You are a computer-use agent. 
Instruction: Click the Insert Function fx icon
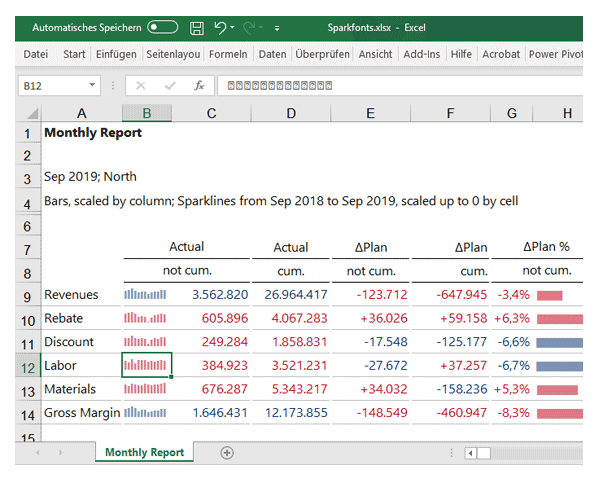[x=199, y=86]
